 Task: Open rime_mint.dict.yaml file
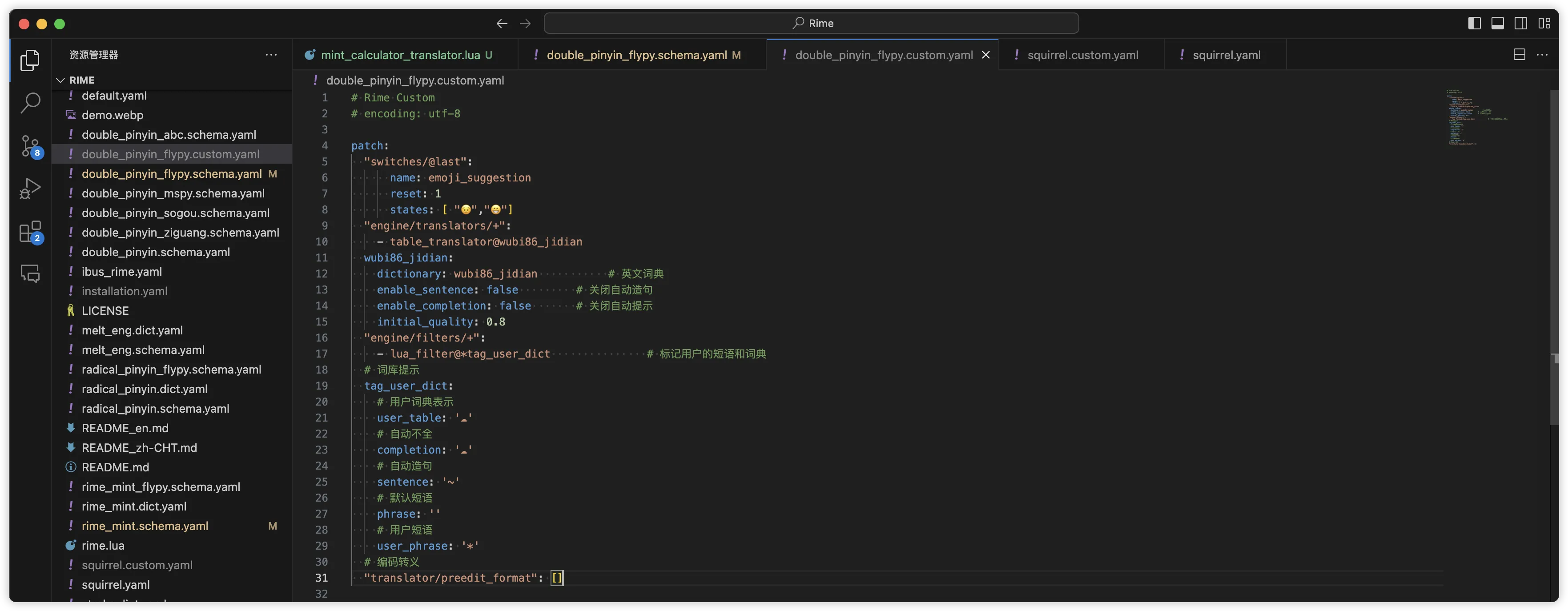pos(134,506)
